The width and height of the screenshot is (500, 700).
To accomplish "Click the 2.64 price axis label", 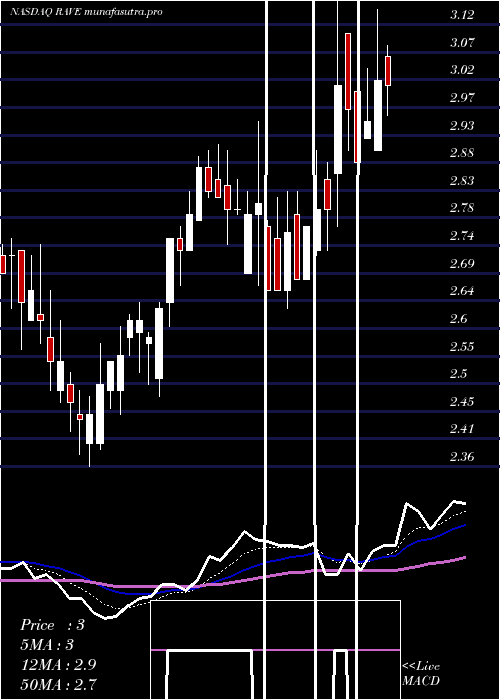I will click(461, 291).
